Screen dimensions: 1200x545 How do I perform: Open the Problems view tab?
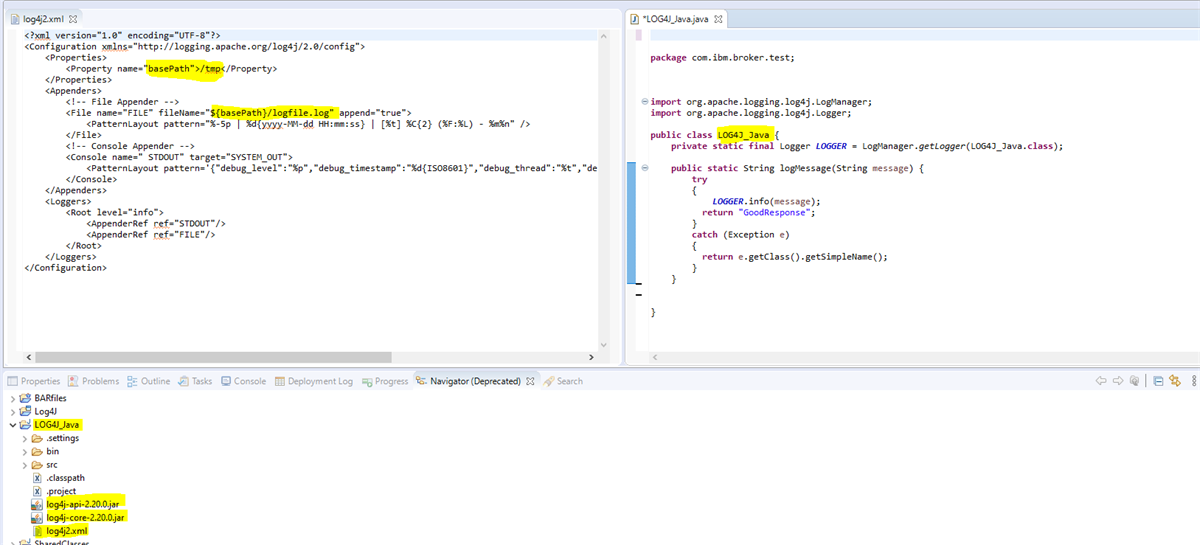93,381
